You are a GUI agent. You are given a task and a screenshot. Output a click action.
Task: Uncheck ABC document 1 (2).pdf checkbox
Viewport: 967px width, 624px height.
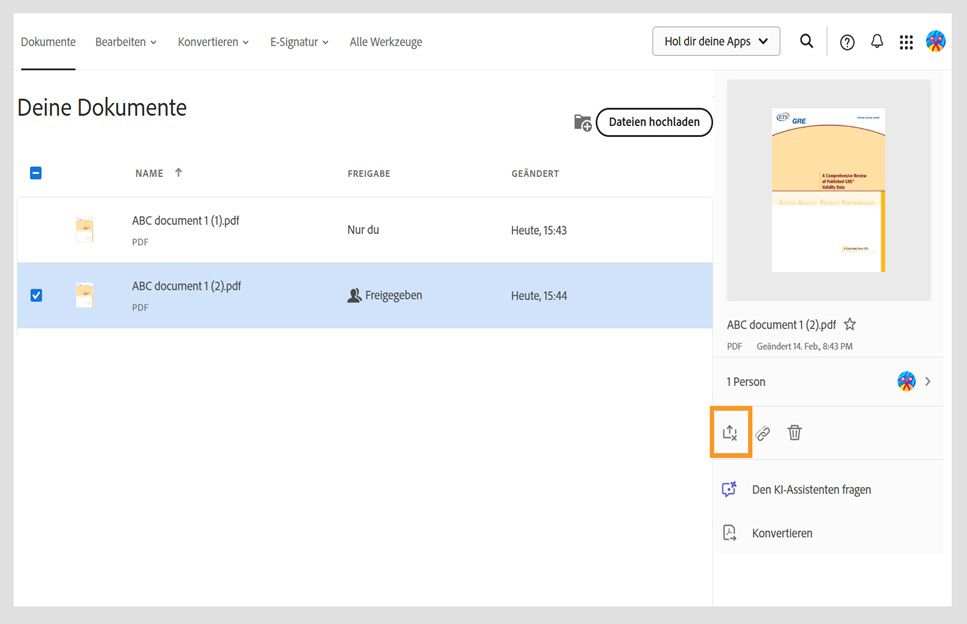click(x=36, y=295)
